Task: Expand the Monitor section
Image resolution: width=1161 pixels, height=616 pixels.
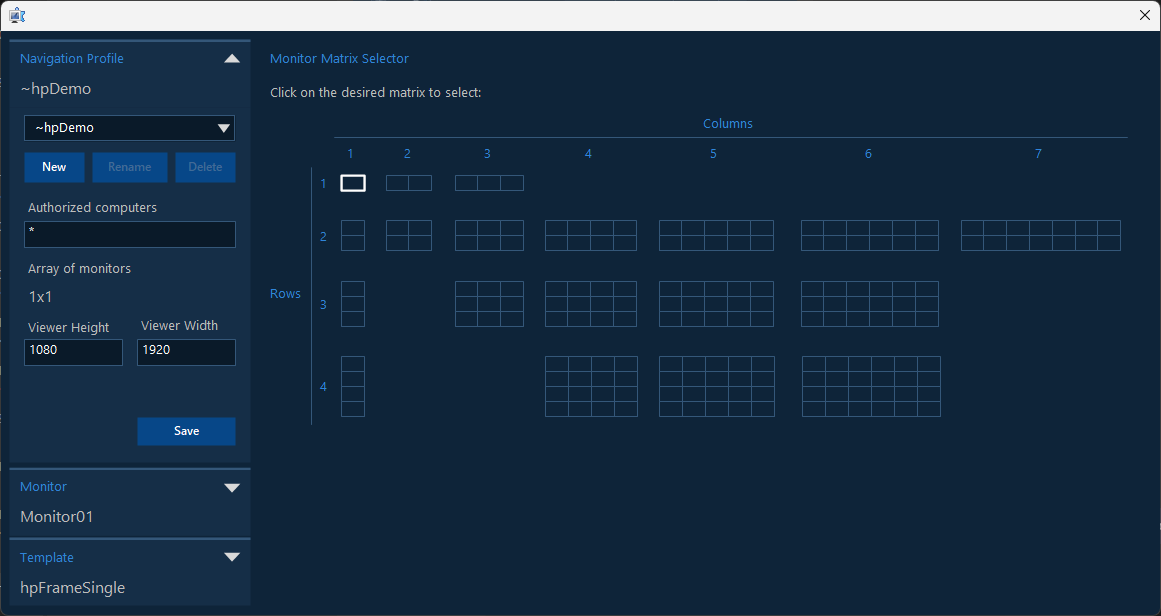Action: point(232,487)
